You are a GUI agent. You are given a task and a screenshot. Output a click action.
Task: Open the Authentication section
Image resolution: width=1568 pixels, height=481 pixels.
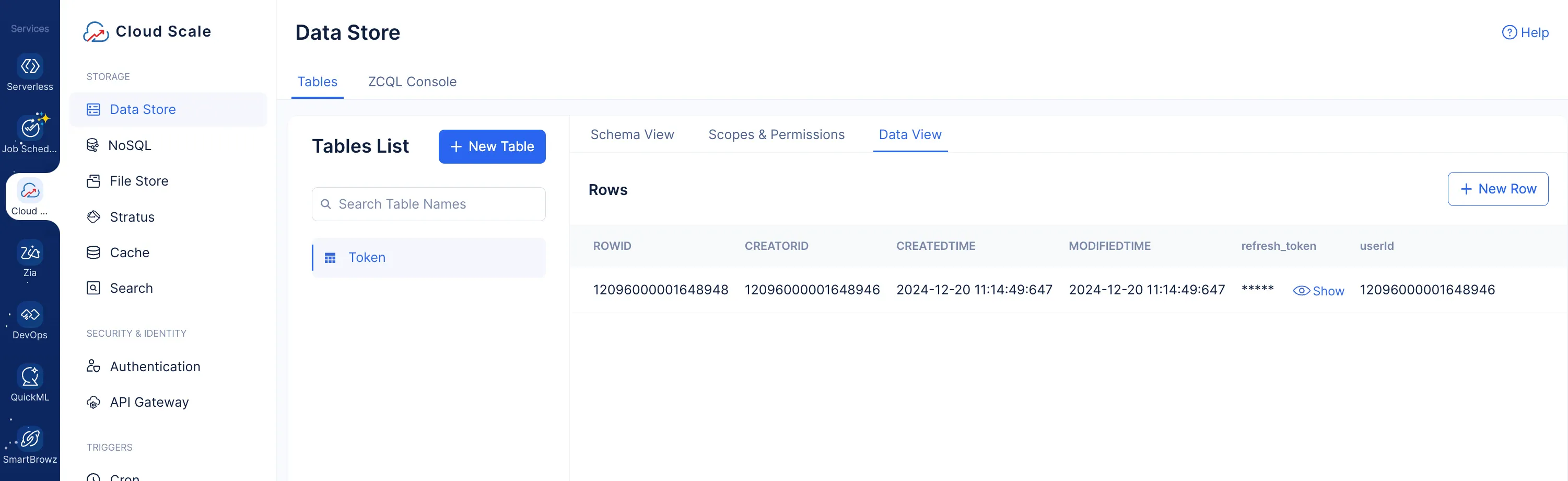pyautogui.click(x=155, y=367)
